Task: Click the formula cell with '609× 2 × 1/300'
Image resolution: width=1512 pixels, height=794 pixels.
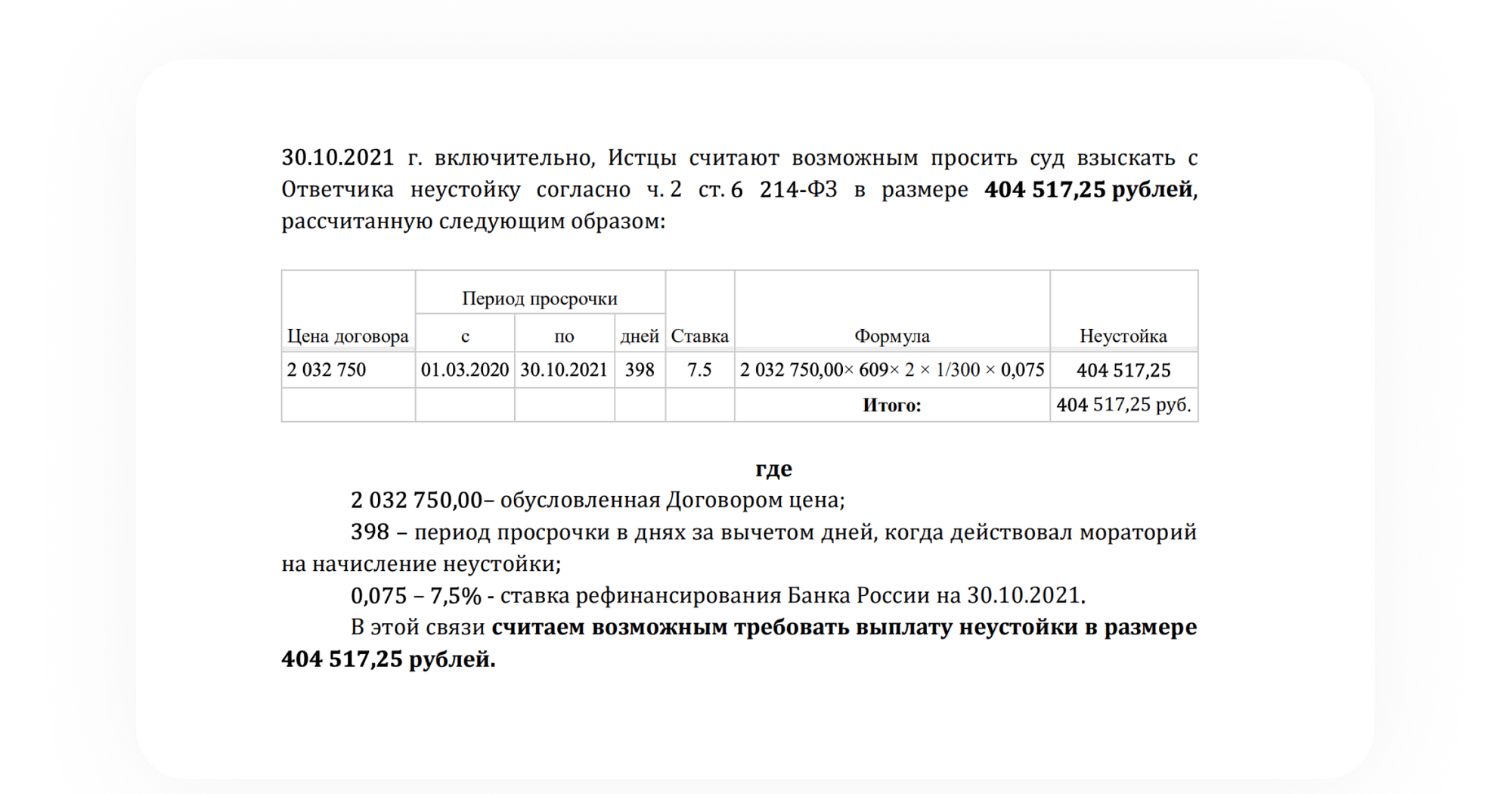Action: pos(892,370)
